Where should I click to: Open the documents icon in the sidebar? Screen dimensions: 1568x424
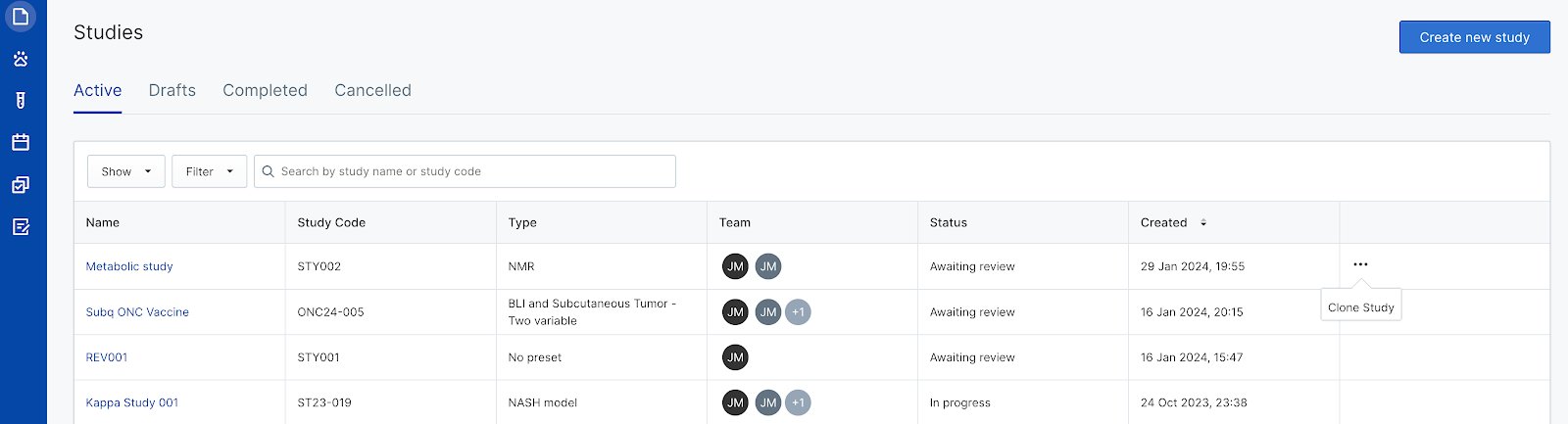coord(21,17)
